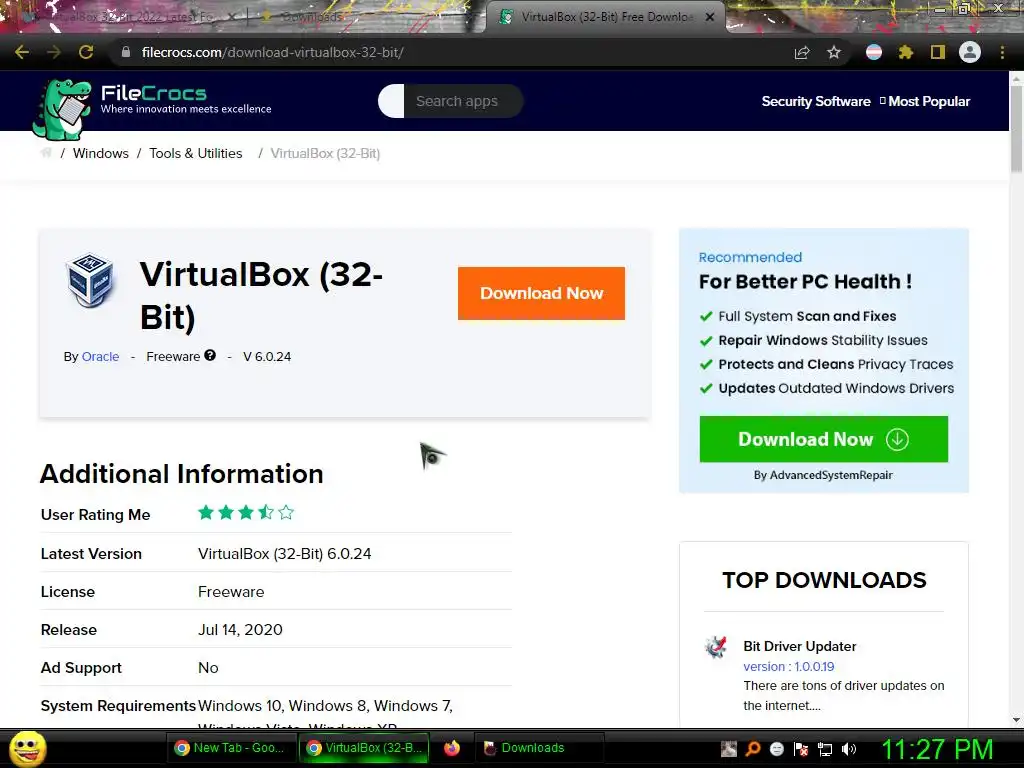Click 'By AdvancedSystemRepair' text
The height and width of the screenshot is (768, 1024).
(x=823, y=475)
